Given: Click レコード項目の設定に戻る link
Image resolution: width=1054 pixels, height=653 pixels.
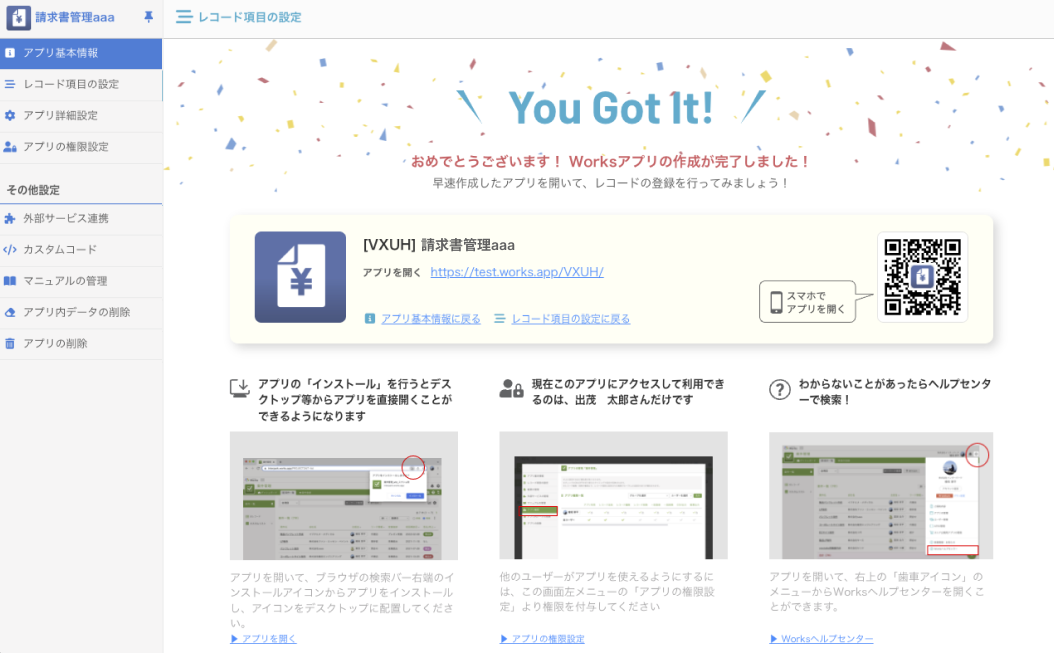Looking at the screenshot, I should (x=571, y=319).
